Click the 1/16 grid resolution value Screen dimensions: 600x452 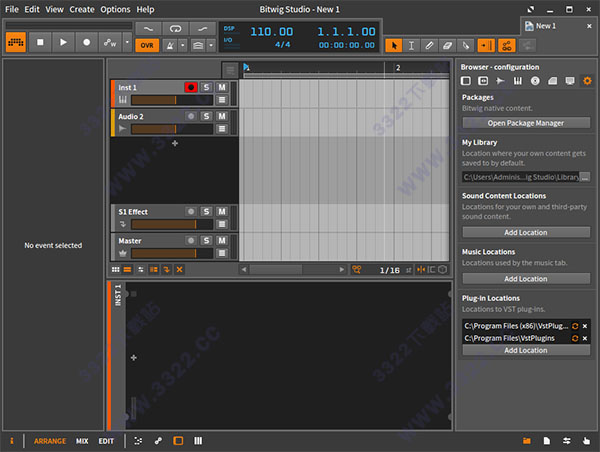pos(390,270)
